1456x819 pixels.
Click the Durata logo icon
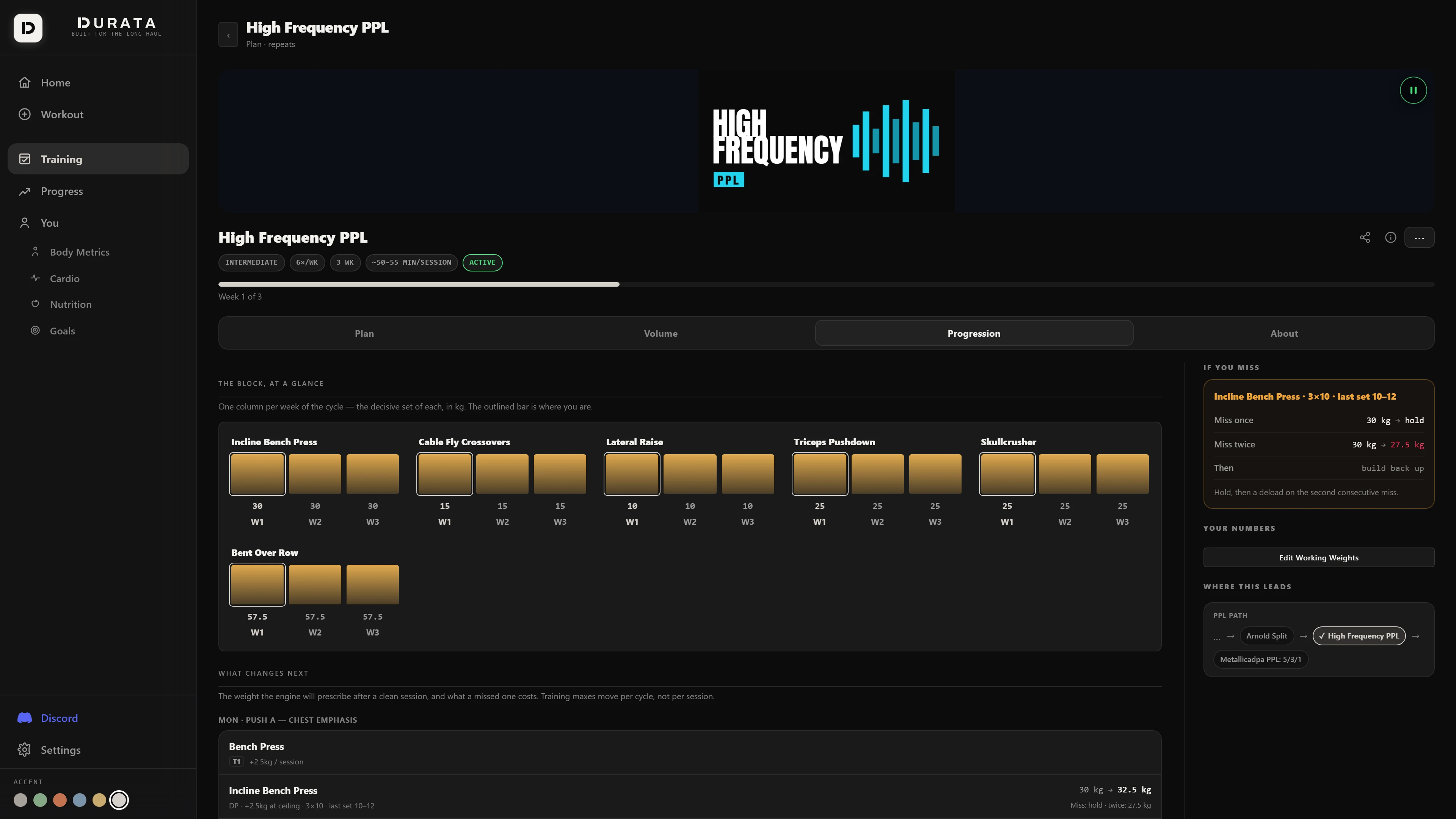(28, 28)
